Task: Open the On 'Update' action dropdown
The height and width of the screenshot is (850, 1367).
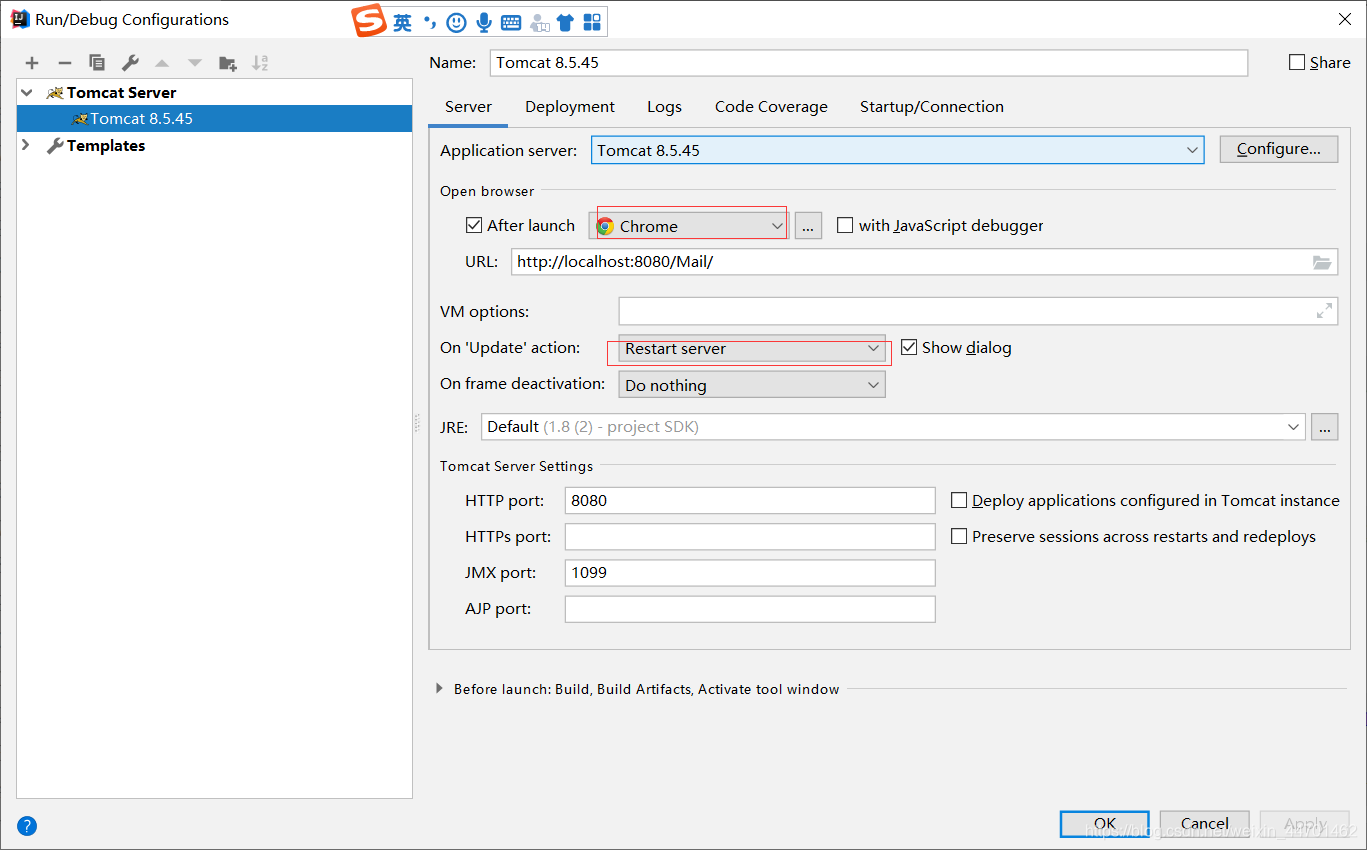Action: point(752,349)
